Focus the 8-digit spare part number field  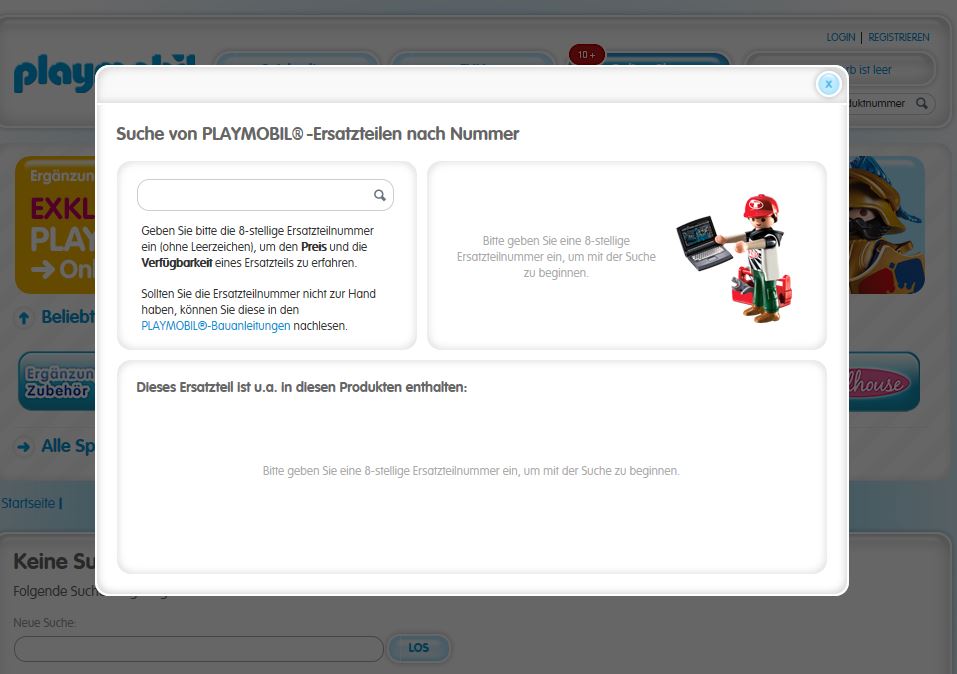point(255,196)
